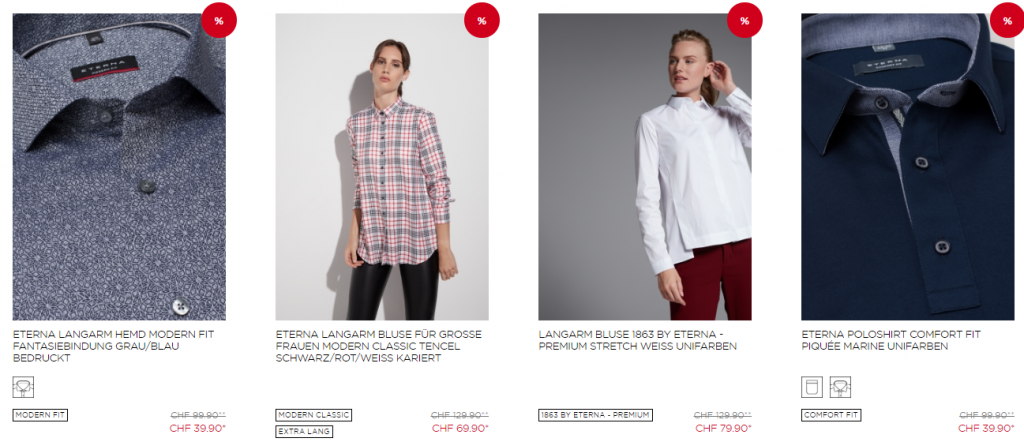Open the Langarm Bluse für grosse Frauen title
Screen dimensions: 1024x442
coord(379,346)
